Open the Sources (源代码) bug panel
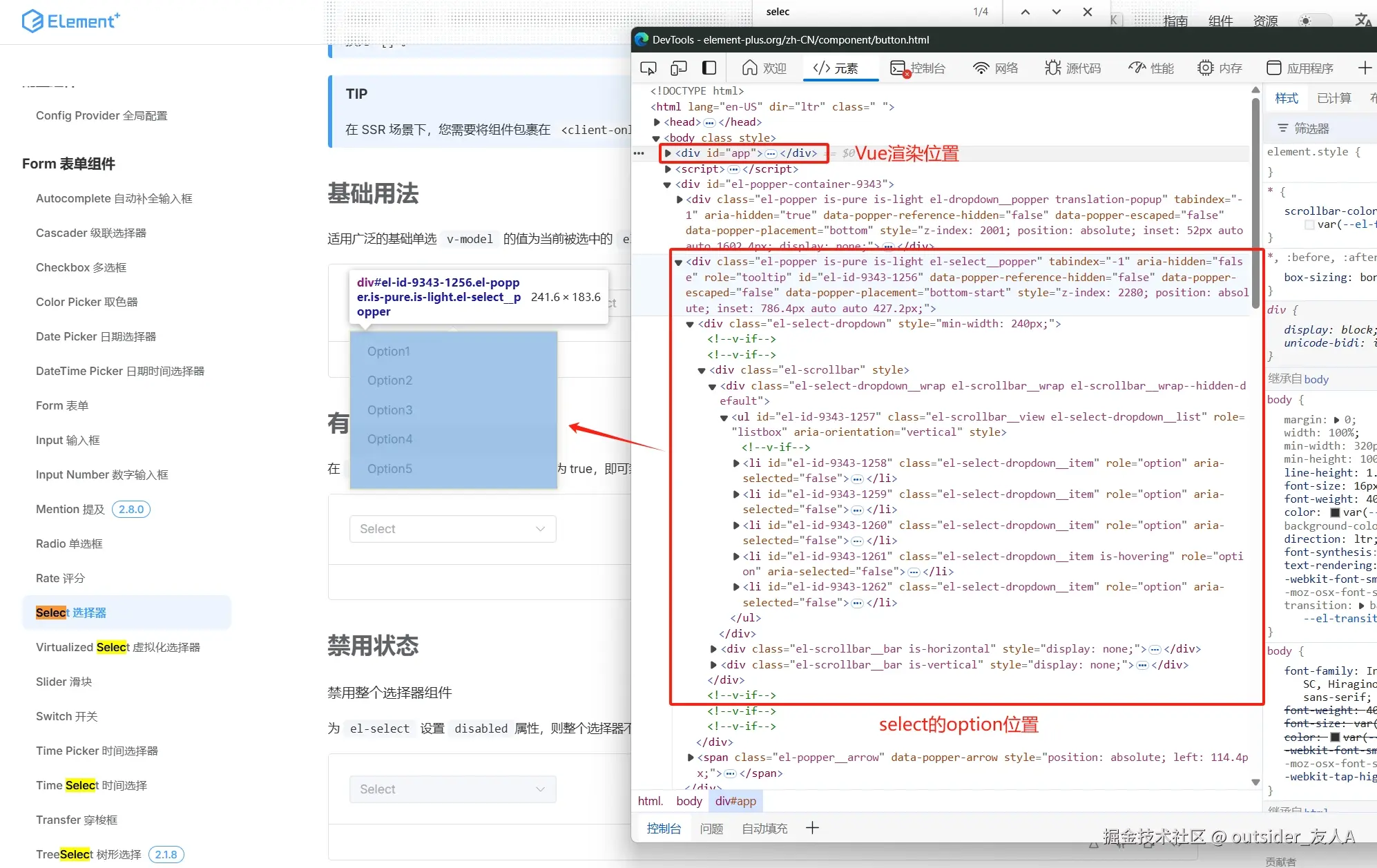 (1072, 68)
